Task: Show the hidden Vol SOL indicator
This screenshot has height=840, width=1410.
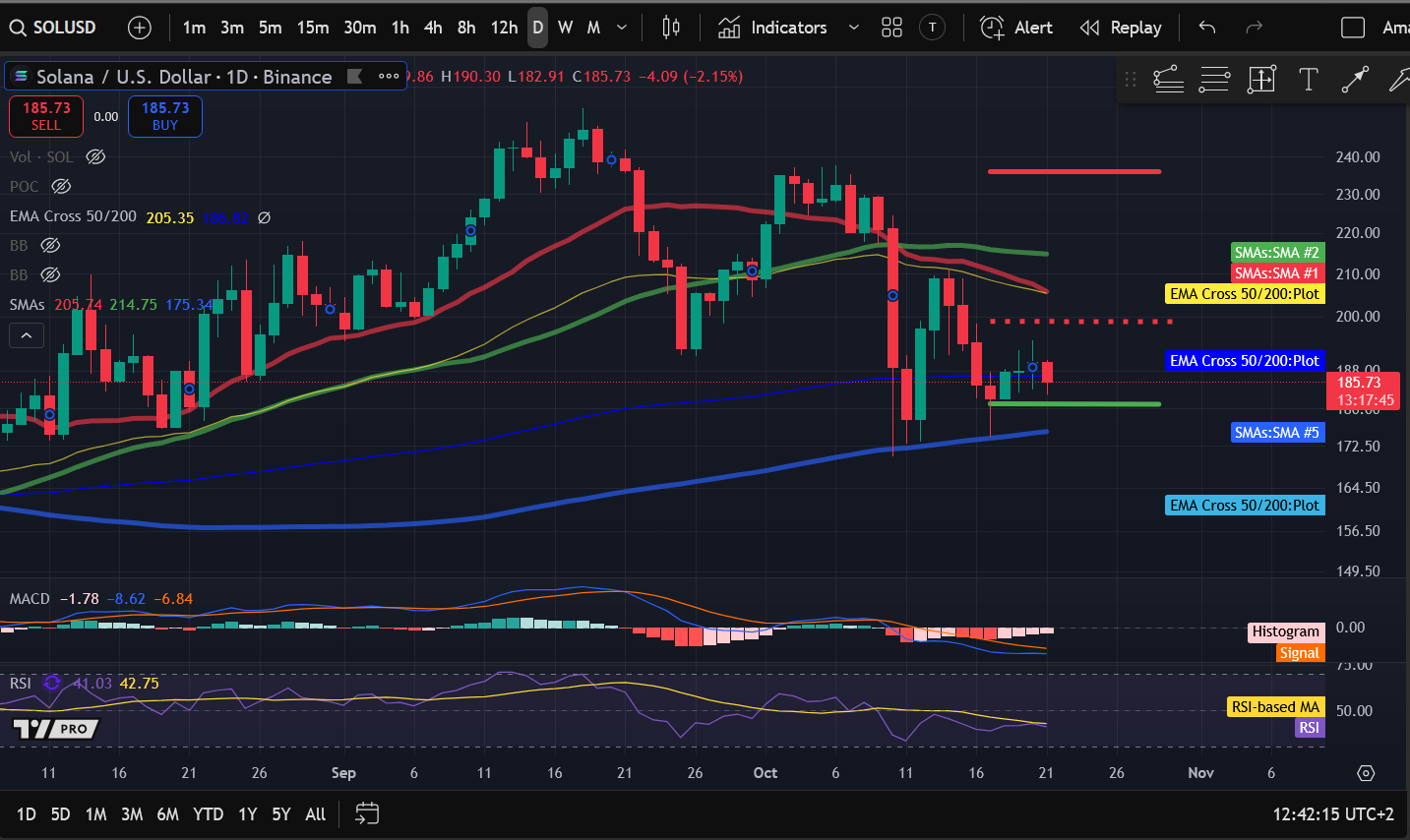Action: (95, 156)
